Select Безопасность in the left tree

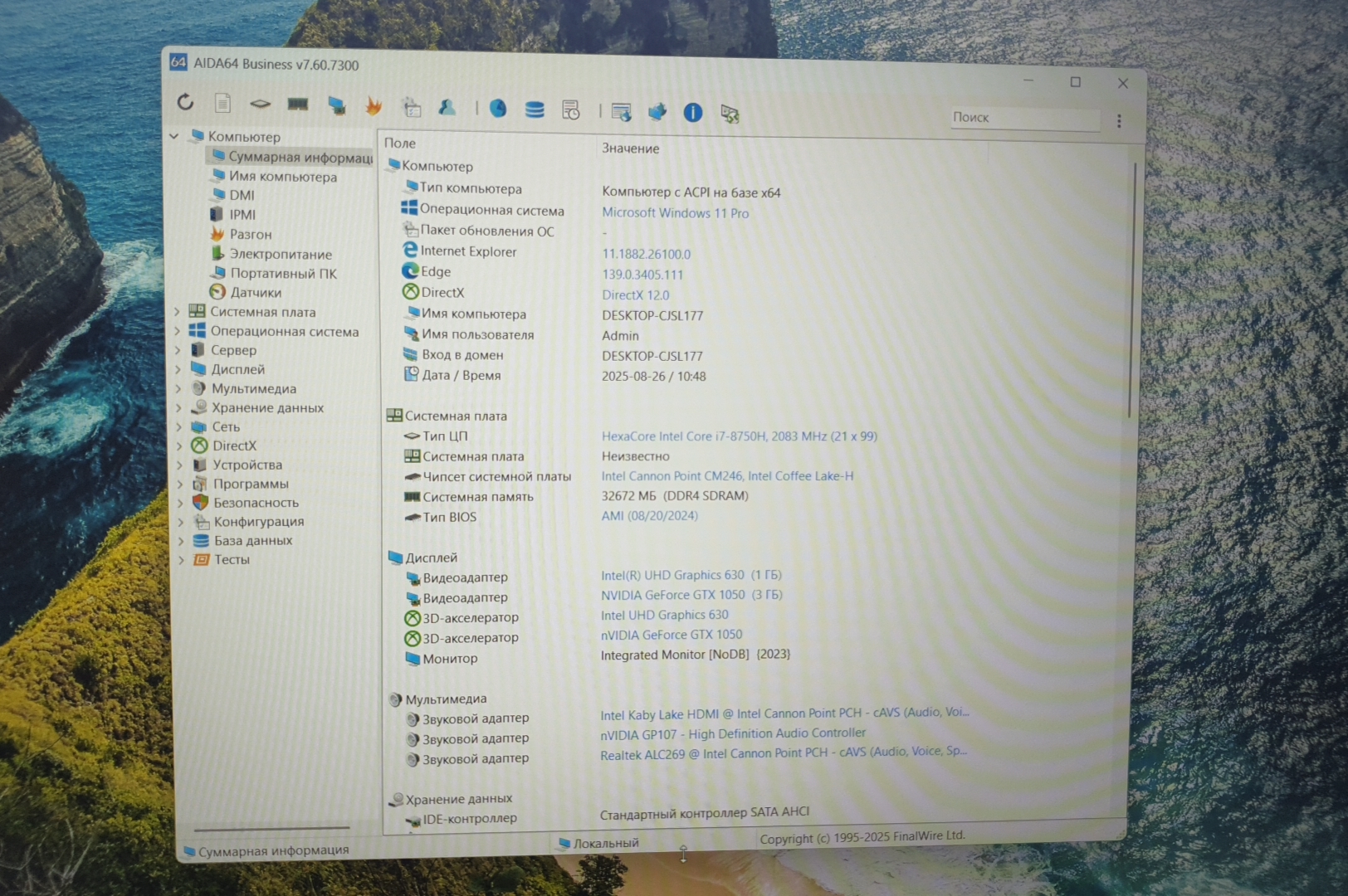pyautogui.click(x=246, y=503)
